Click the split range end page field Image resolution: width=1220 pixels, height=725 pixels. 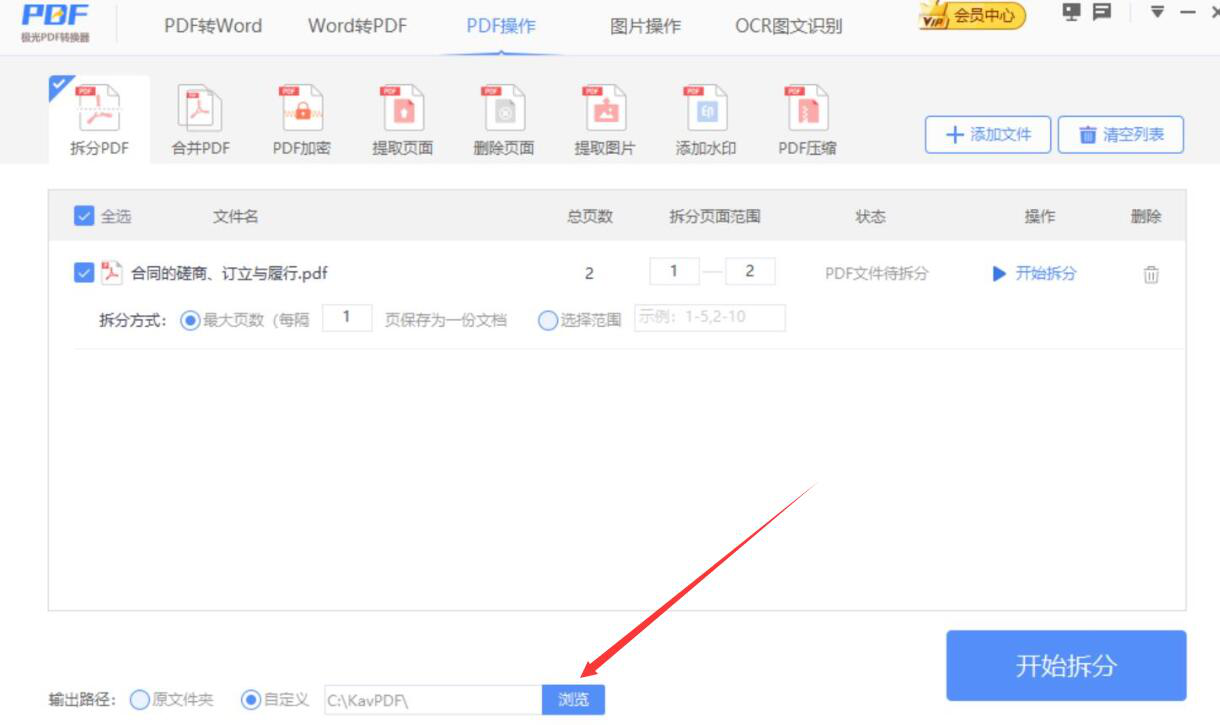(x=750, y=271)
